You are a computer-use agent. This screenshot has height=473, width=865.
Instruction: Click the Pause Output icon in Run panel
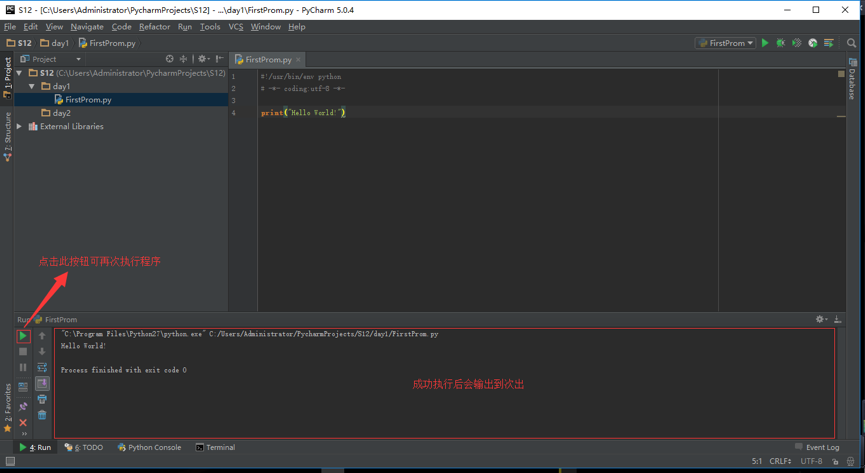tap(23, 368)
